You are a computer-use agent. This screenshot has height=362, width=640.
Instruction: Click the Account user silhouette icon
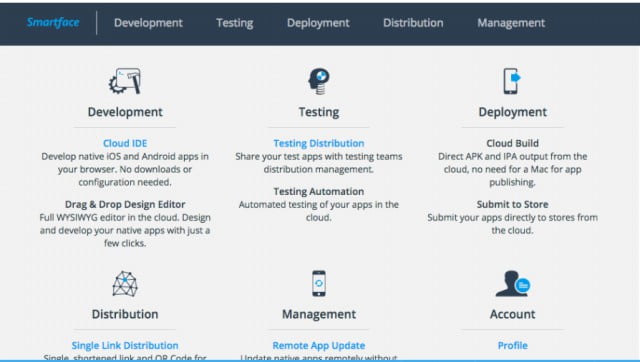pos(513,283)
